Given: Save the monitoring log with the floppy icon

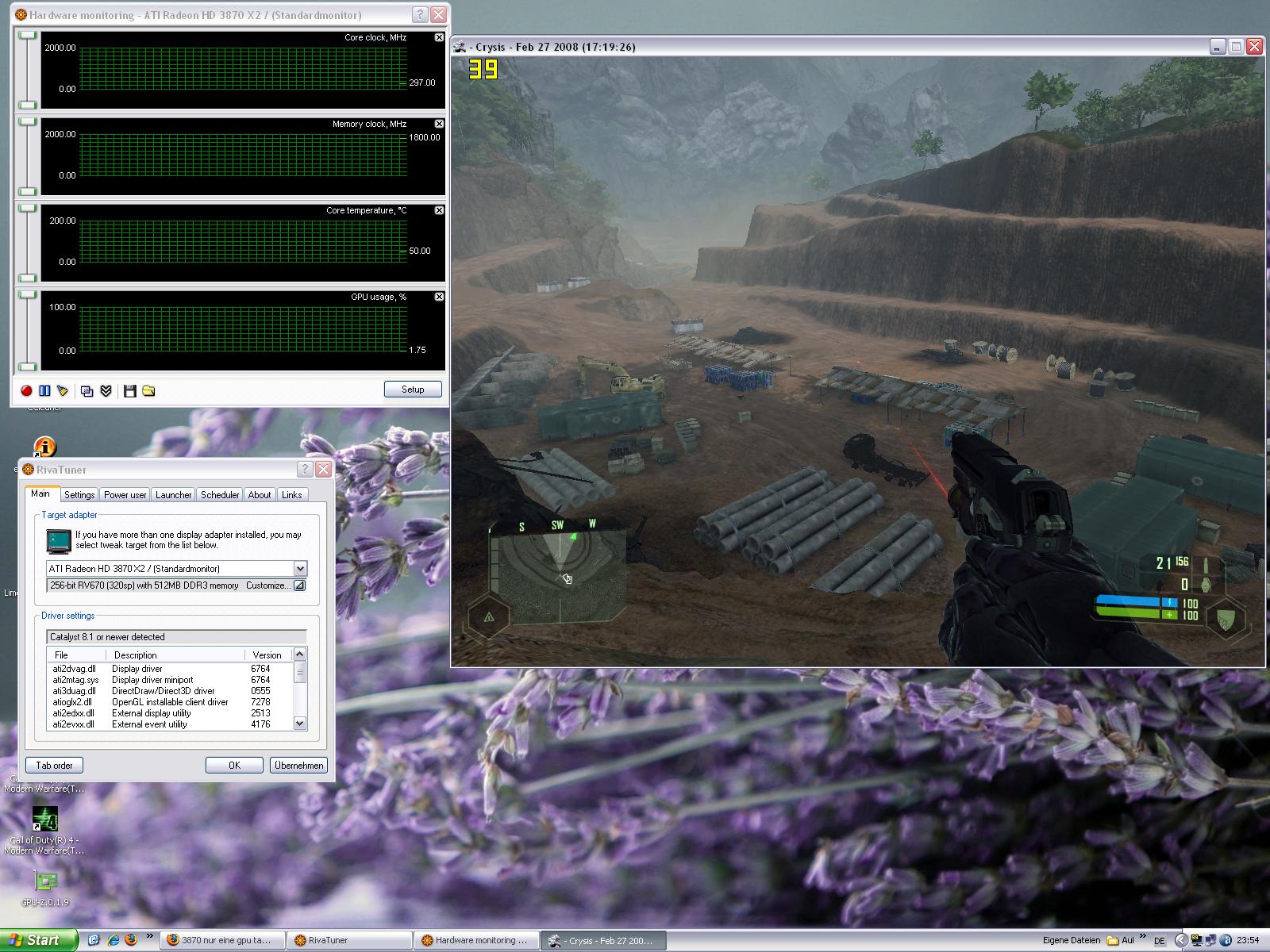Looking at the screenshot, I should click(130, 391).
